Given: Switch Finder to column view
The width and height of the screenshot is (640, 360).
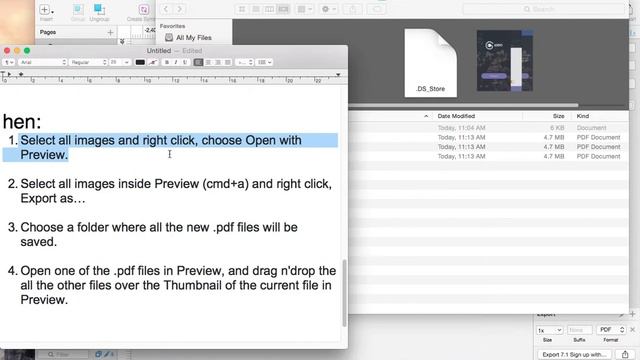Looking at the screenshot, I should point(269,9).
